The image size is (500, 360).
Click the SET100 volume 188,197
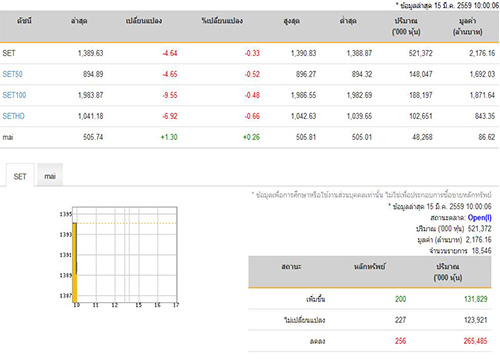(x=421, y=95)
